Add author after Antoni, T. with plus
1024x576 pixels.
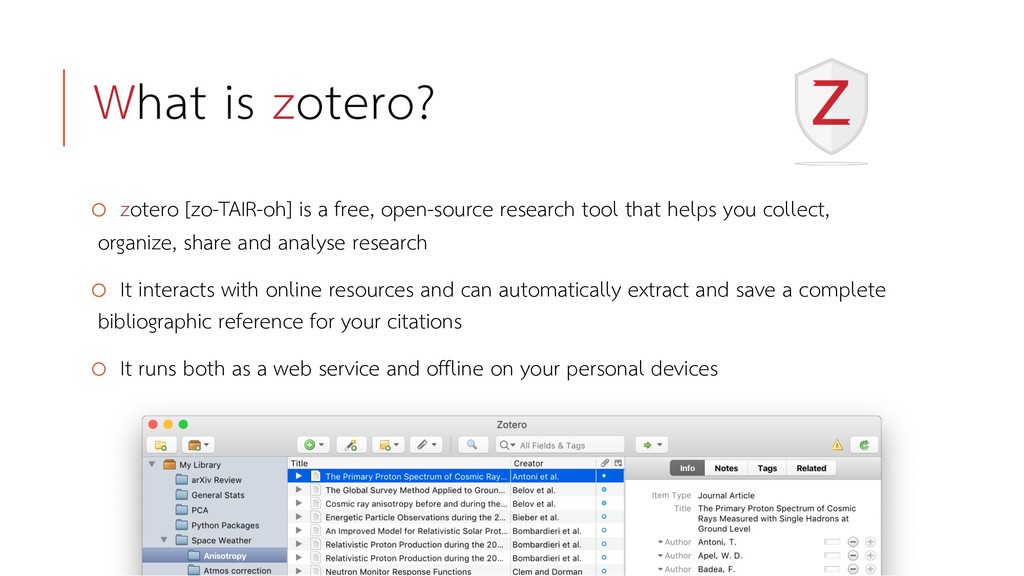tap(870, 542)
